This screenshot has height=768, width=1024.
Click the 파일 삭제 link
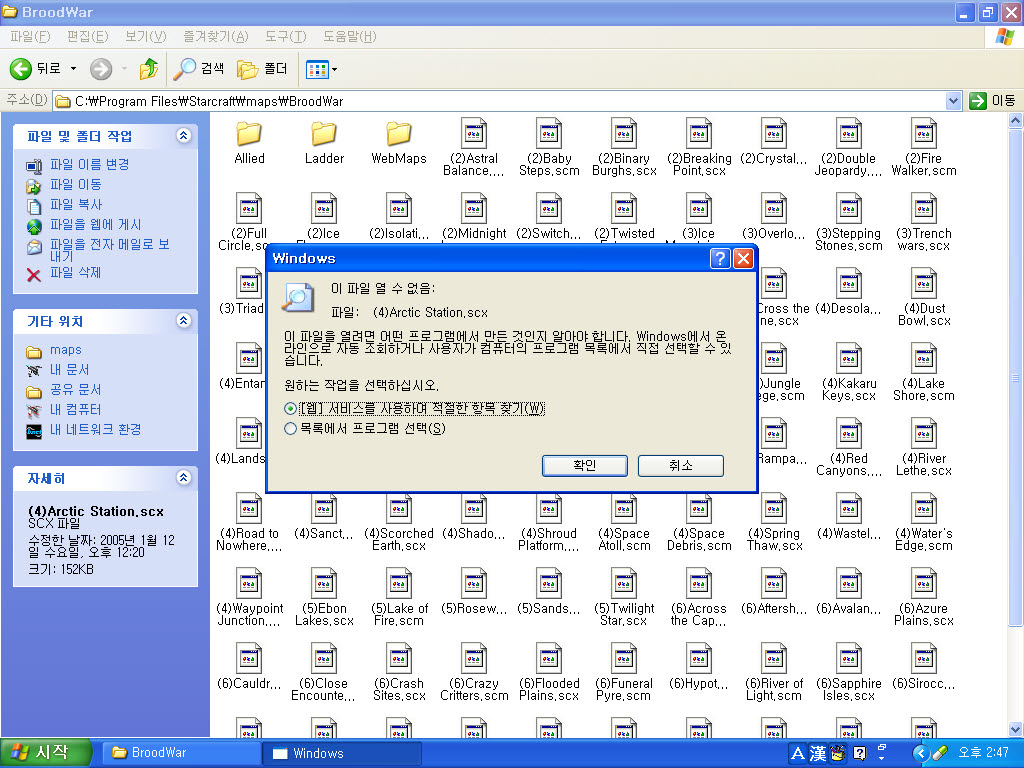tap(76, 272)
